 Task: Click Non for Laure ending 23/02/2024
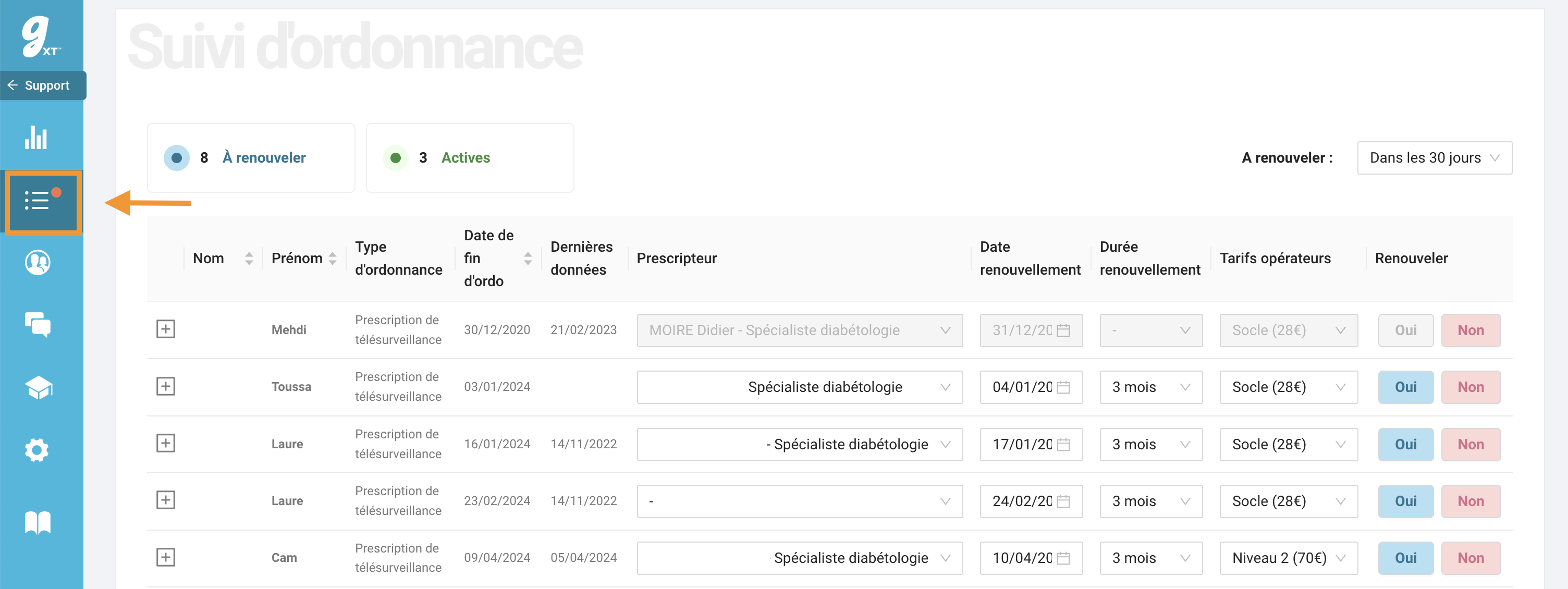tap(1471, 501)
